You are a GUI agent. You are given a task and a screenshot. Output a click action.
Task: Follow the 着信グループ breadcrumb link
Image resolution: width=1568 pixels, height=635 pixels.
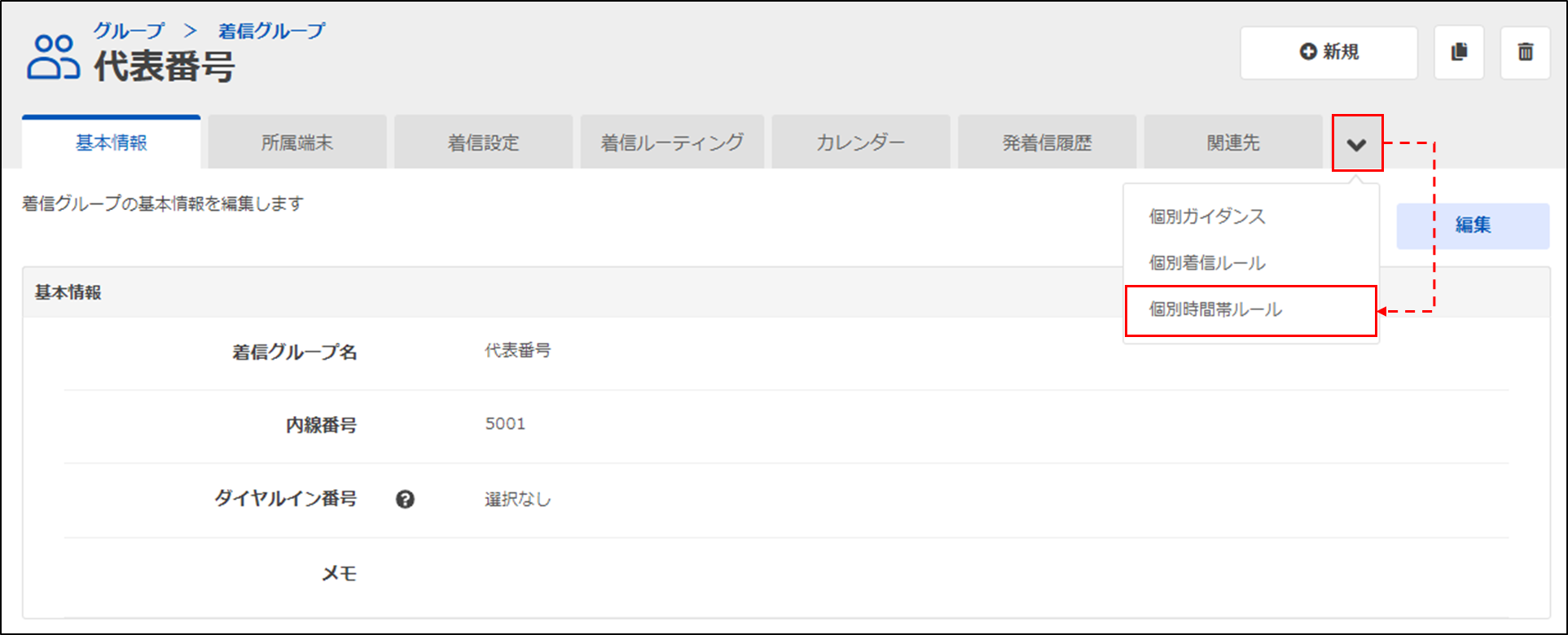271,31
